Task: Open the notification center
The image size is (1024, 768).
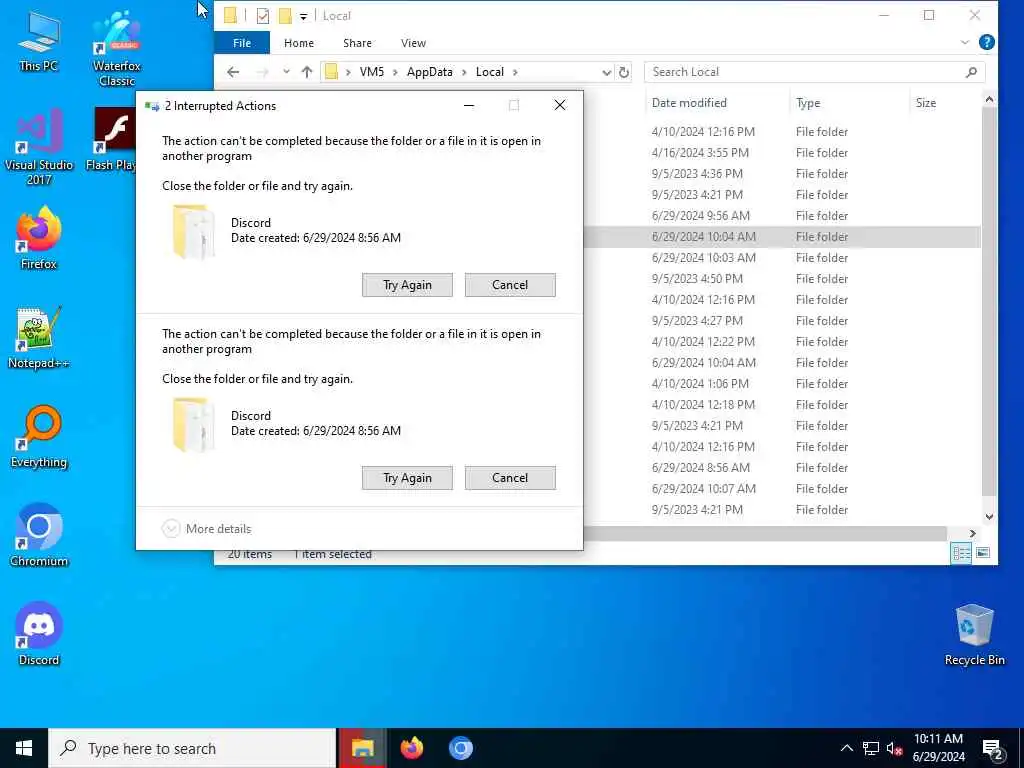Action: [x=993, y=749]
